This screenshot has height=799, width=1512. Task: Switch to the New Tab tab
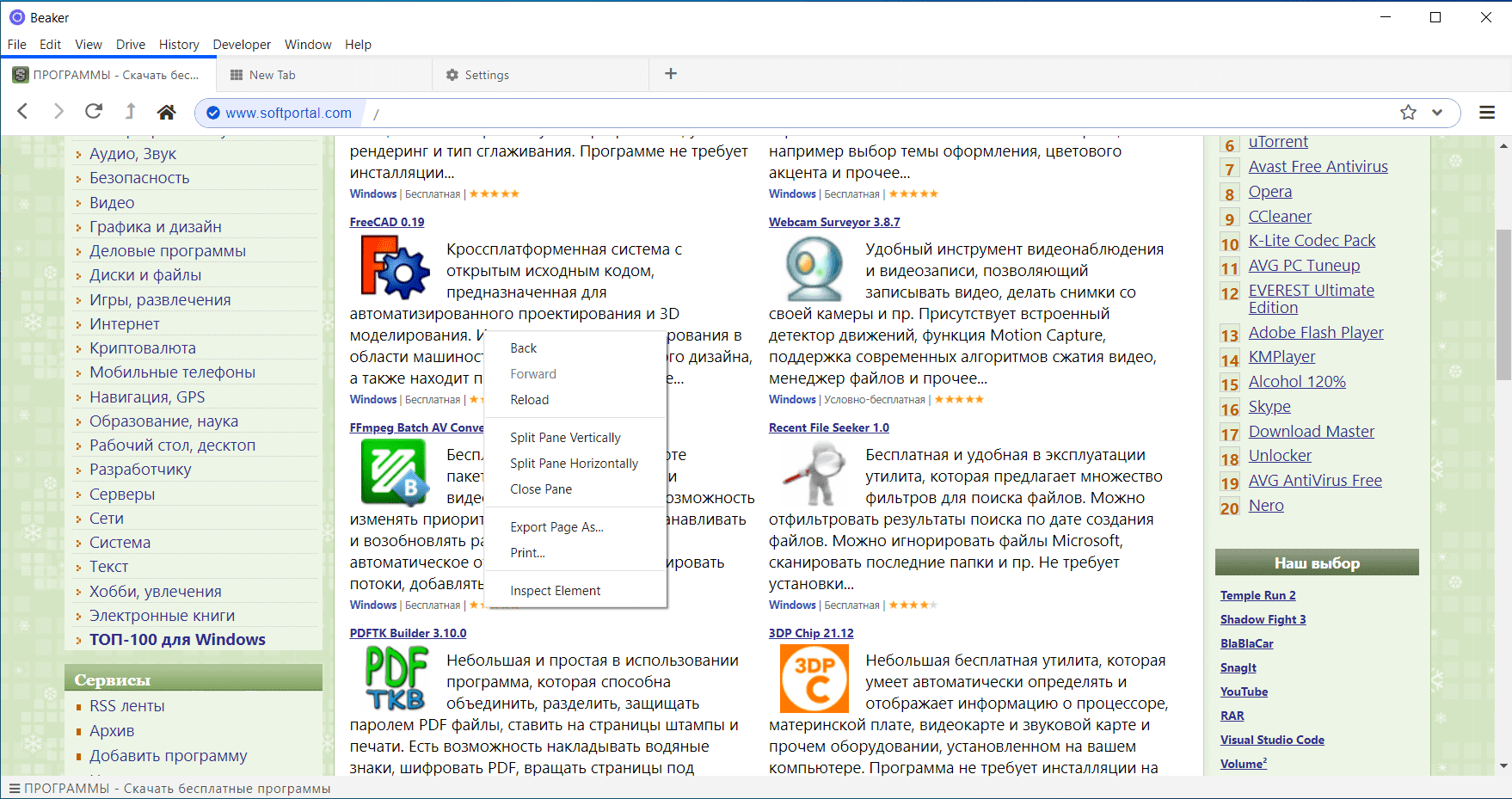tap(324, 75)
